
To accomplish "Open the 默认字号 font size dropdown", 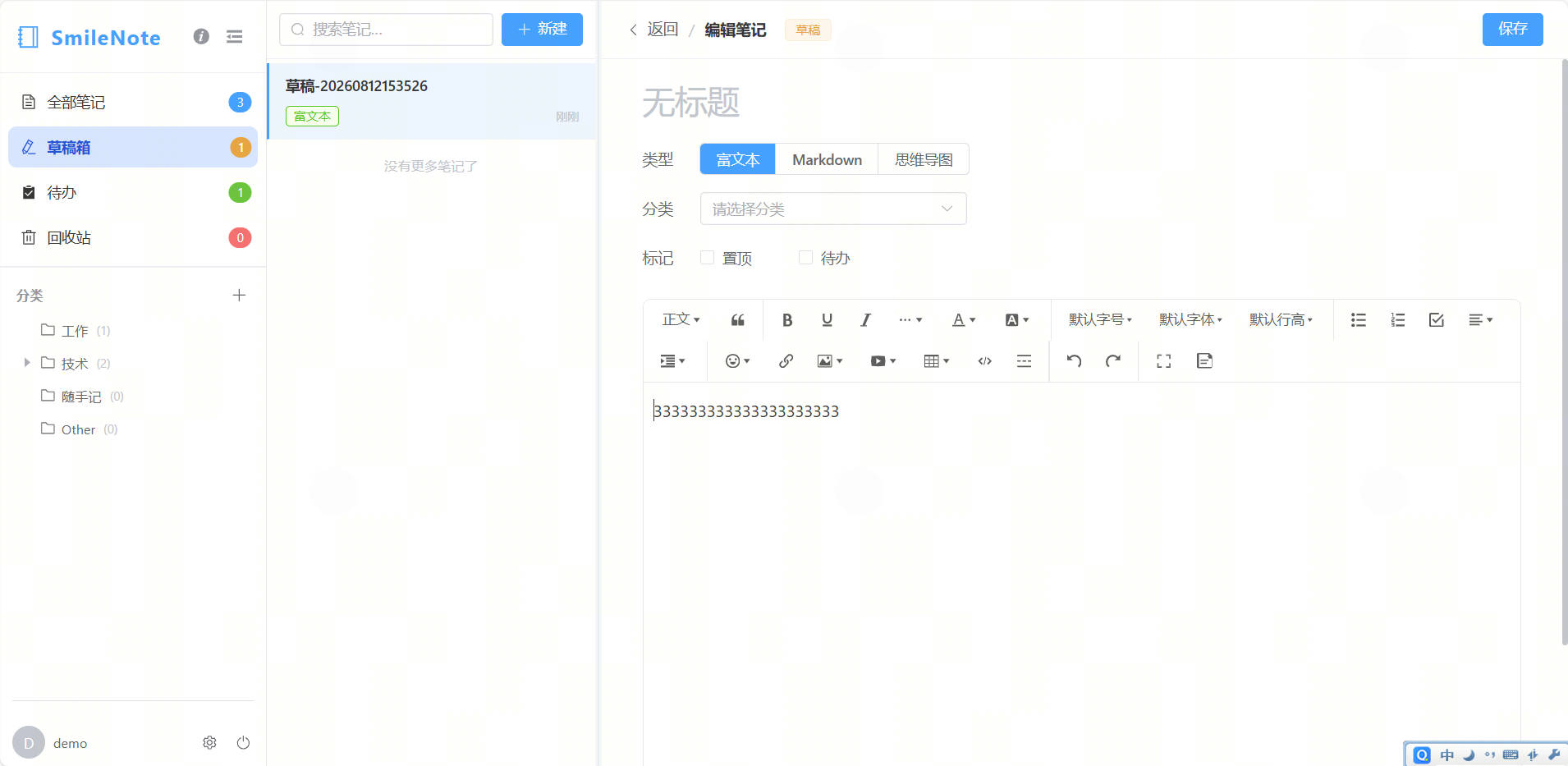I will click(x=1100, y=320).
